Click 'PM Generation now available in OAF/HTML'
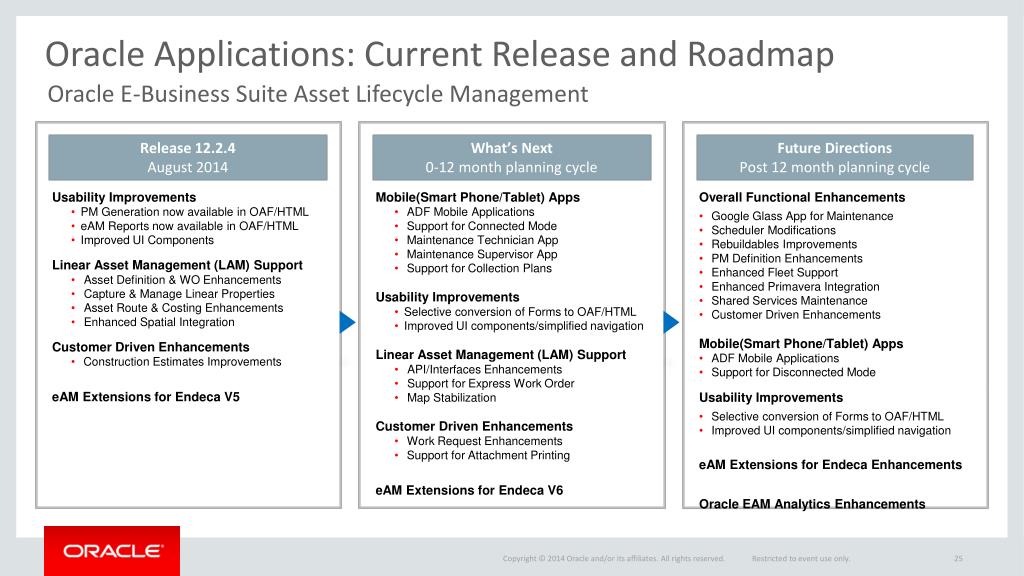Image resolution: width=1024 pixels, height=576 pixels. [195, 212]
